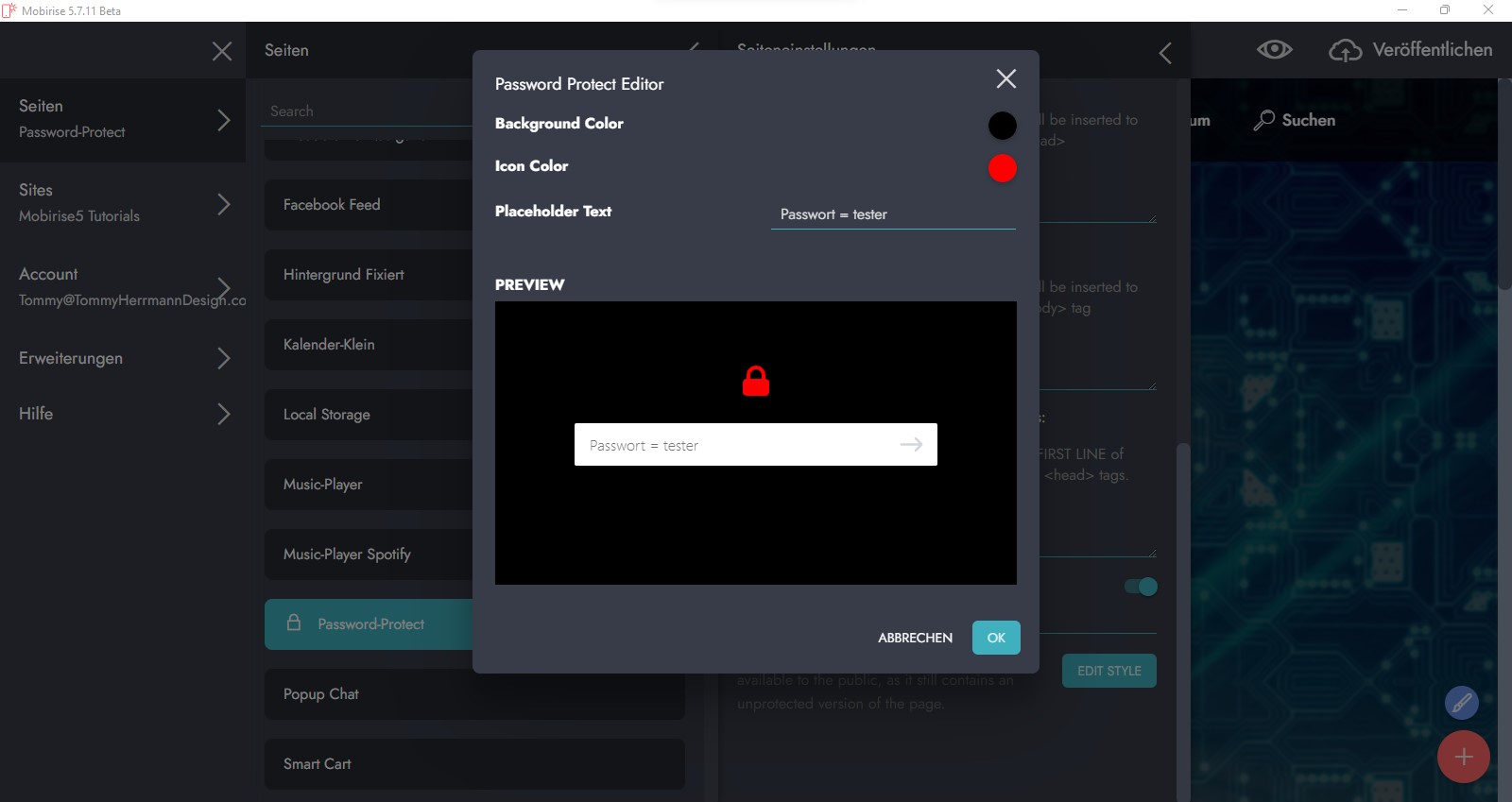
Task: Select the Popup Chat page
Action: [474, 694]
